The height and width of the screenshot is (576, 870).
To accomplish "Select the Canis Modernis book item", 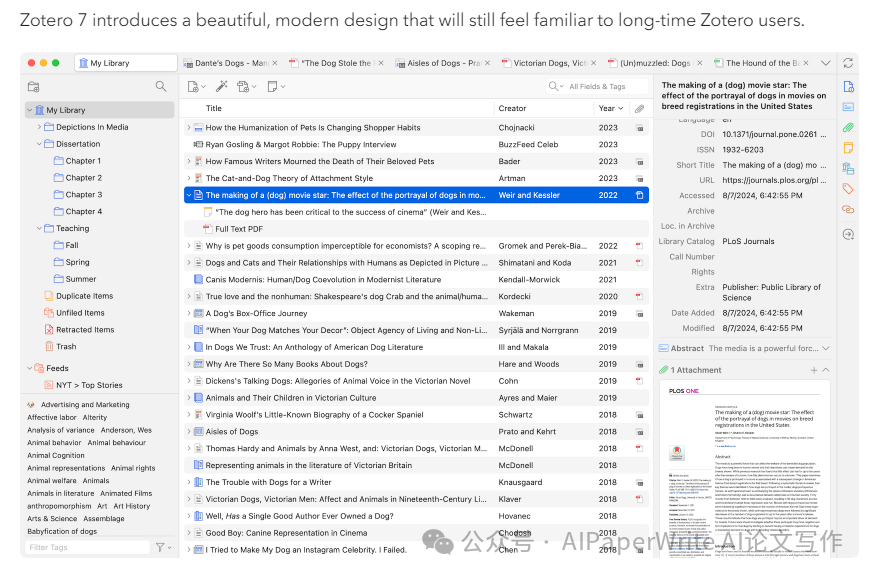I will click(x=416, y=280).
